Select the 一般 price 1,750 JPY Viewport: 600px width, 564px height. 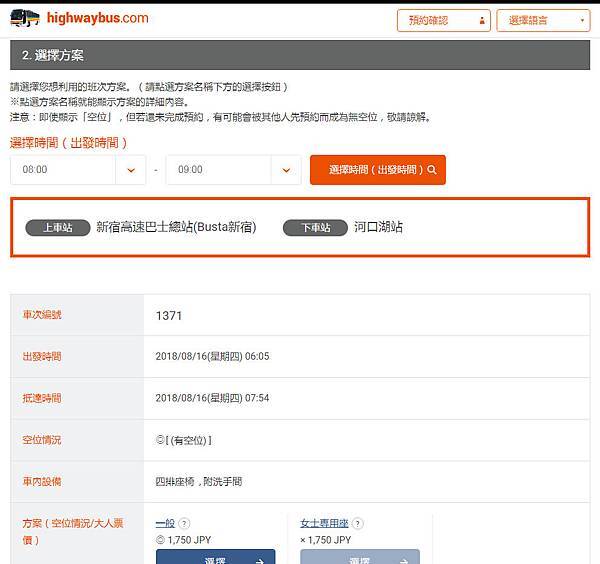click(189, 540)
